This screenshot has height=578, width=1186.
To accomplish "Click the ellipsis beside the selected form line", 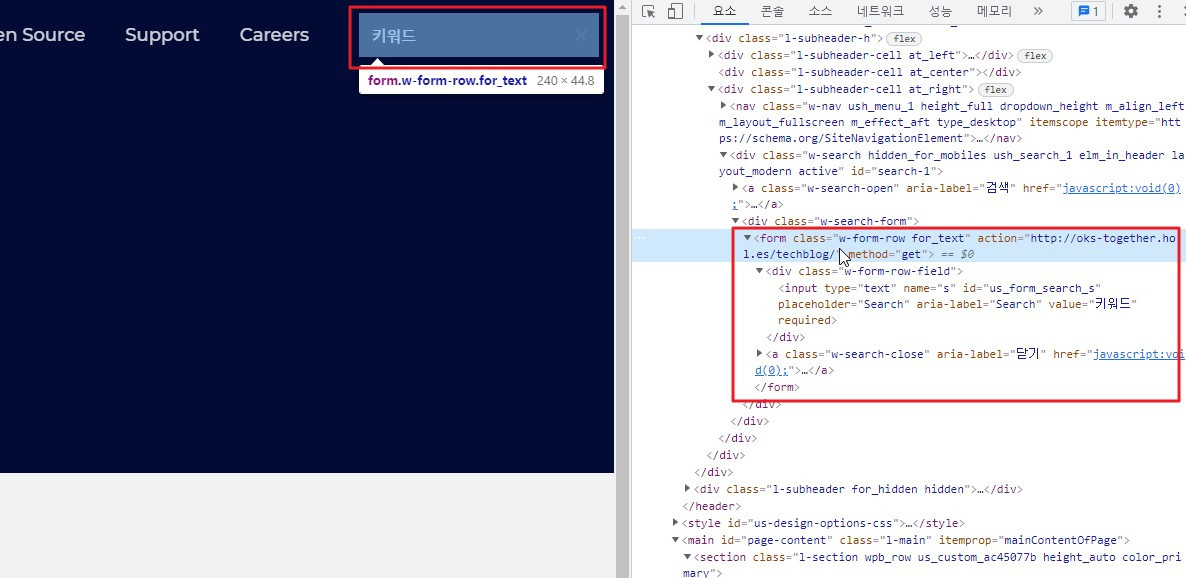I will click(x=640, y=238).
